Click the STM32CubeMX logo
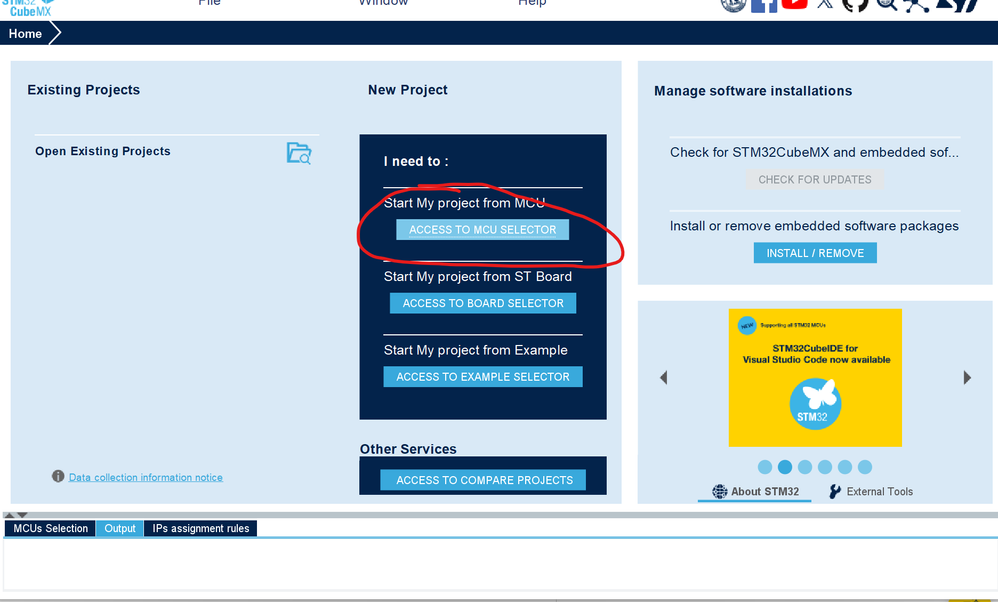 point(29,8)
